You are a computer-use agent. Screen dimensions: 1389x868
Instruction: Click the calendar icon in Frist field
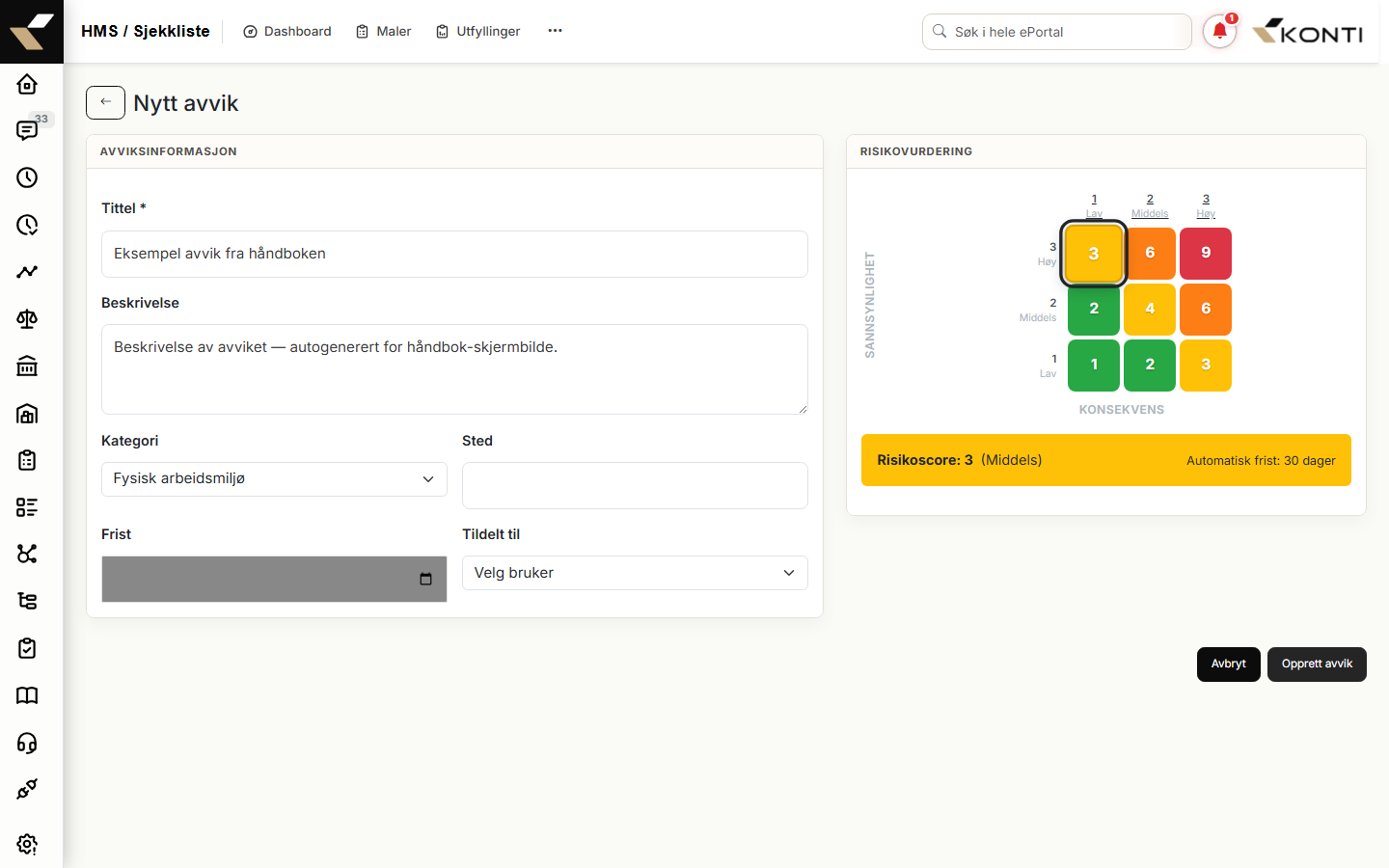click(425, 579)
